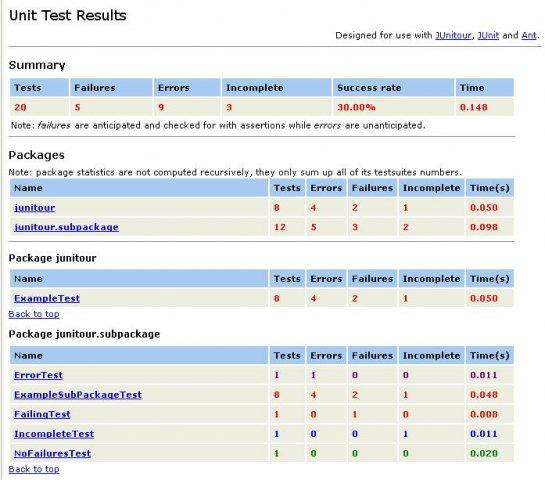Click the Unit Test Results heading
545x480 pixels.
(x=67, y=16)
